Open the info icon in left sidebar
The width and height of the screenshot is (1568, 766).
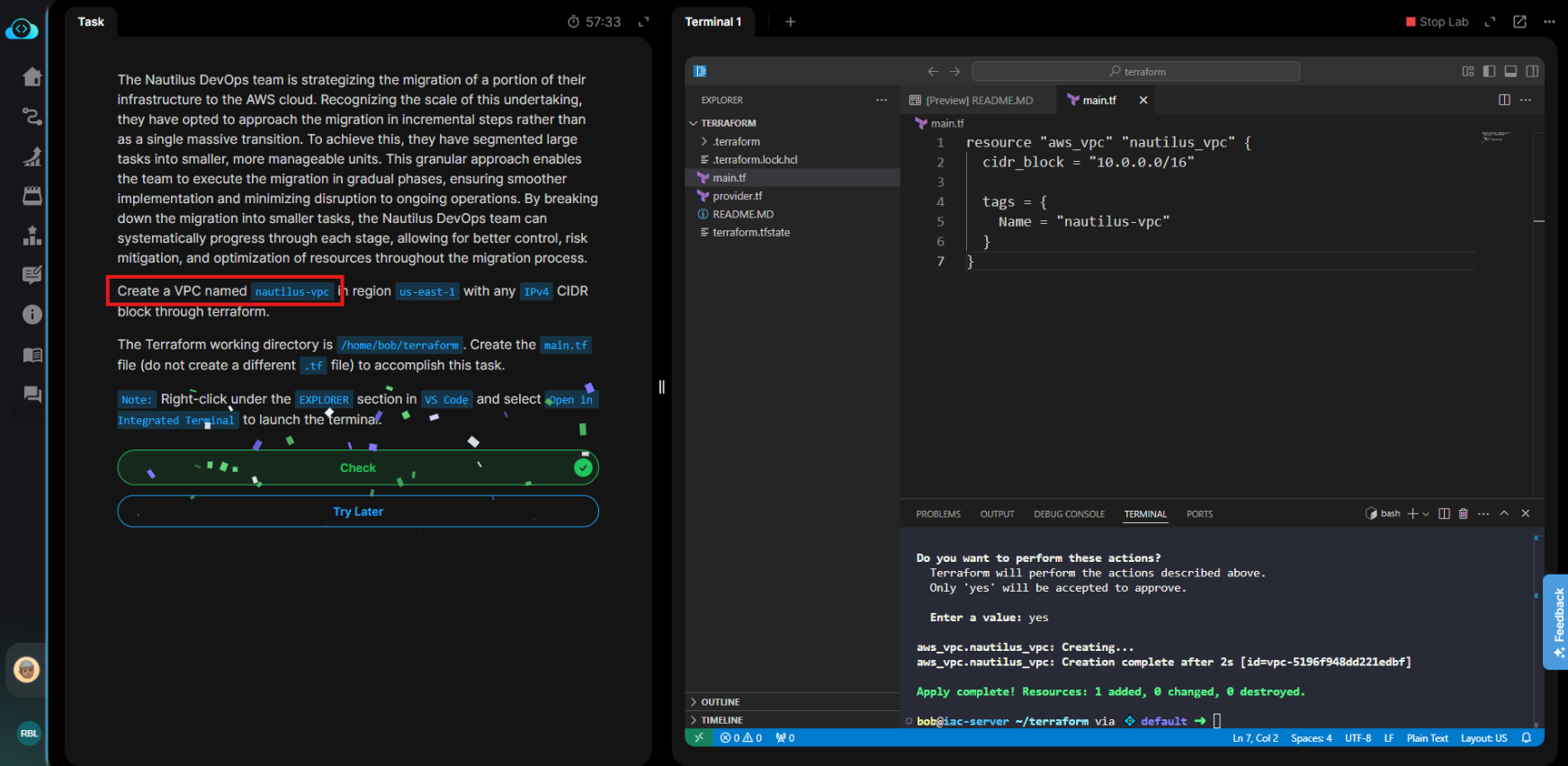coord(32,315)
